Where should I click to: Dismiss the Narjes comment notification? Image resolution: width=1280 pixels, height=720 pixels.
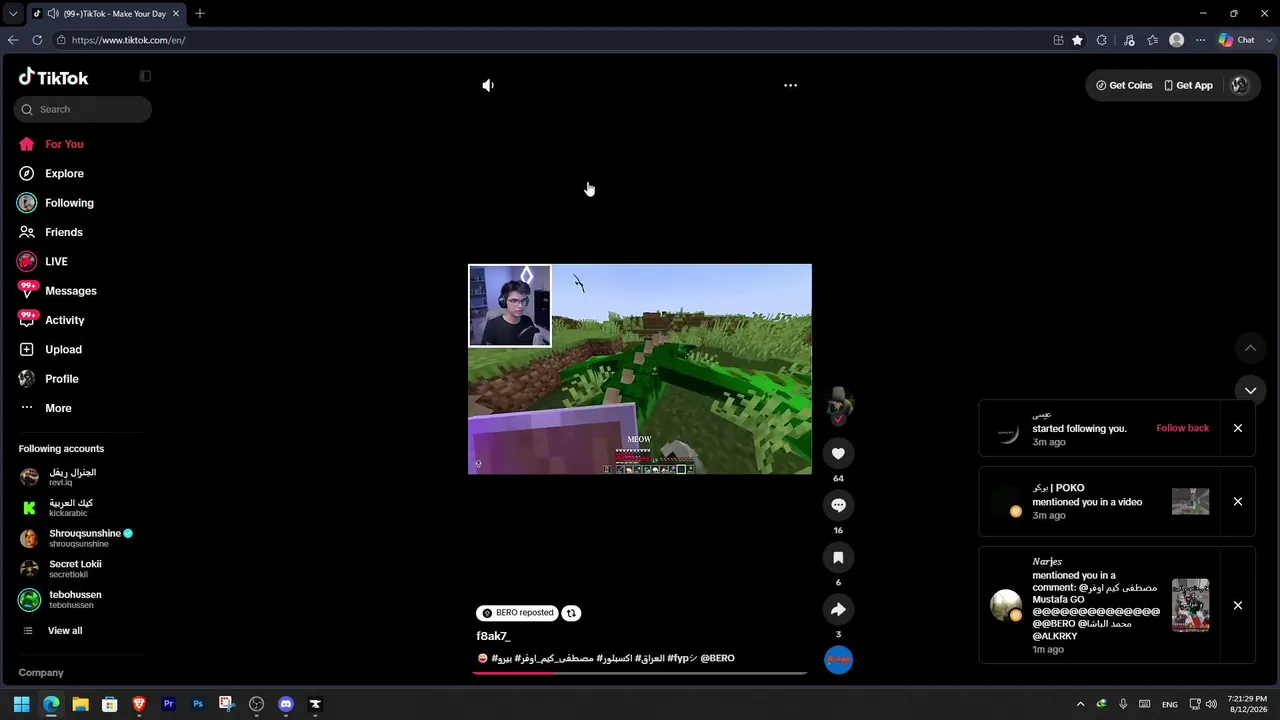[x=1238, y=605]
